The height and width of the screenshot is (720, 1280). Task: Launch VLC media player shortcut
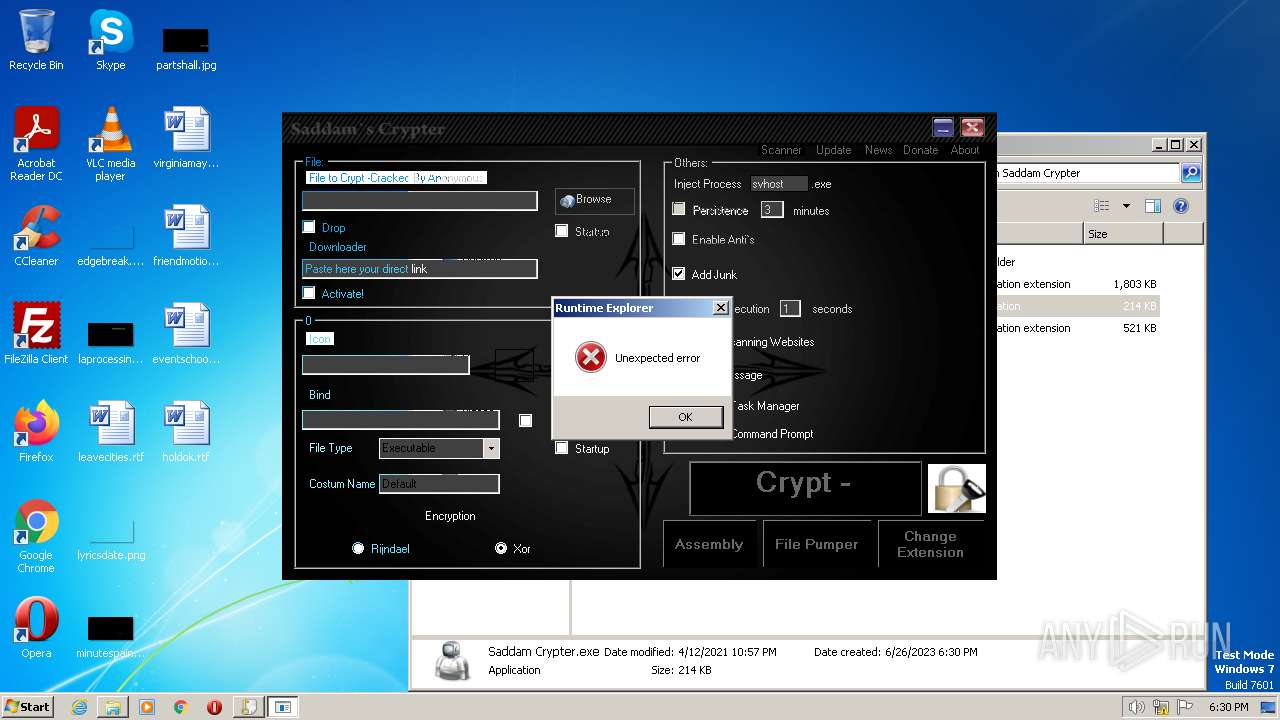click(x=110, y=144)
